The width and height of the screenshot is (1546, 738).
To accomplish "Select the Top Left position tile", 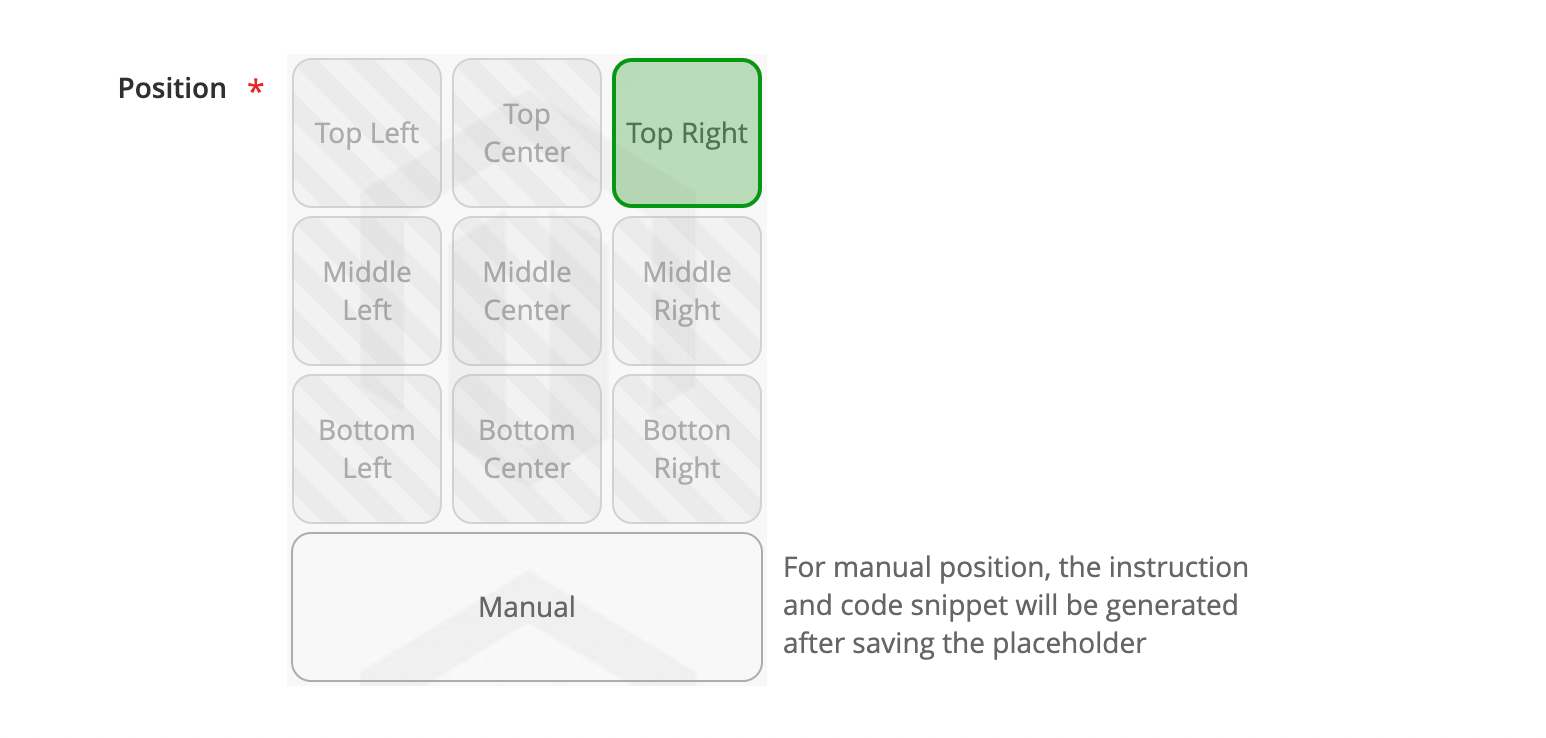I will [367, 133].
